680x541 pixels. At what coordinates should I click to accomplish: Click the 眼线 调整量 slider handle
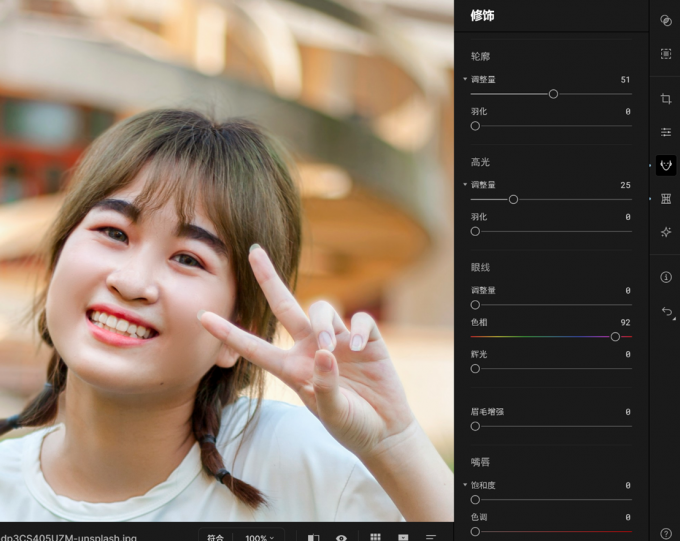pos(475,305)
